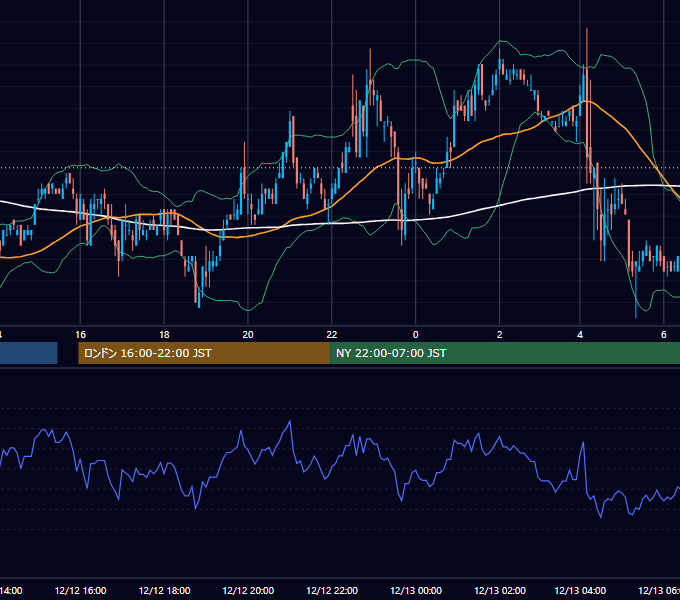This screenshot has width=680, height=600.
Task: Click the 6 hour label on price chart axis
Action: (664, 335)
